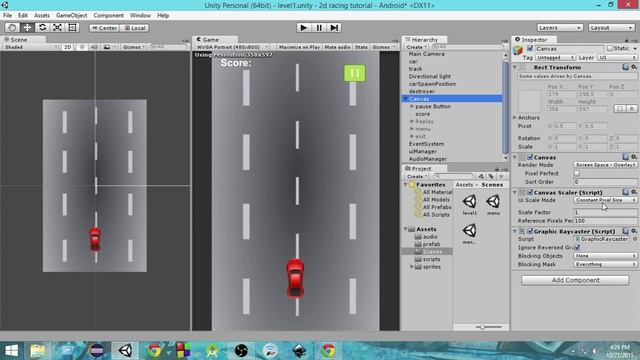This screenshot has width=640, height=360.
Task: Click the green pause button in game
Action: (x=354, y=73)
